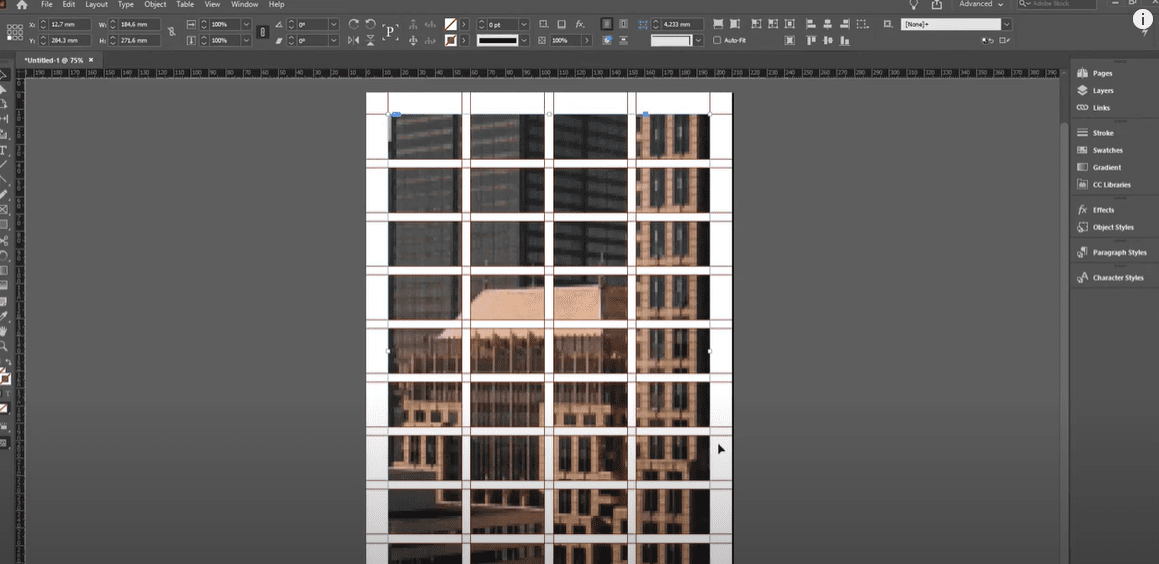Align left edges icon in control bar
This screenshot has height=564, width=1159.
click(x=811, y=24)
